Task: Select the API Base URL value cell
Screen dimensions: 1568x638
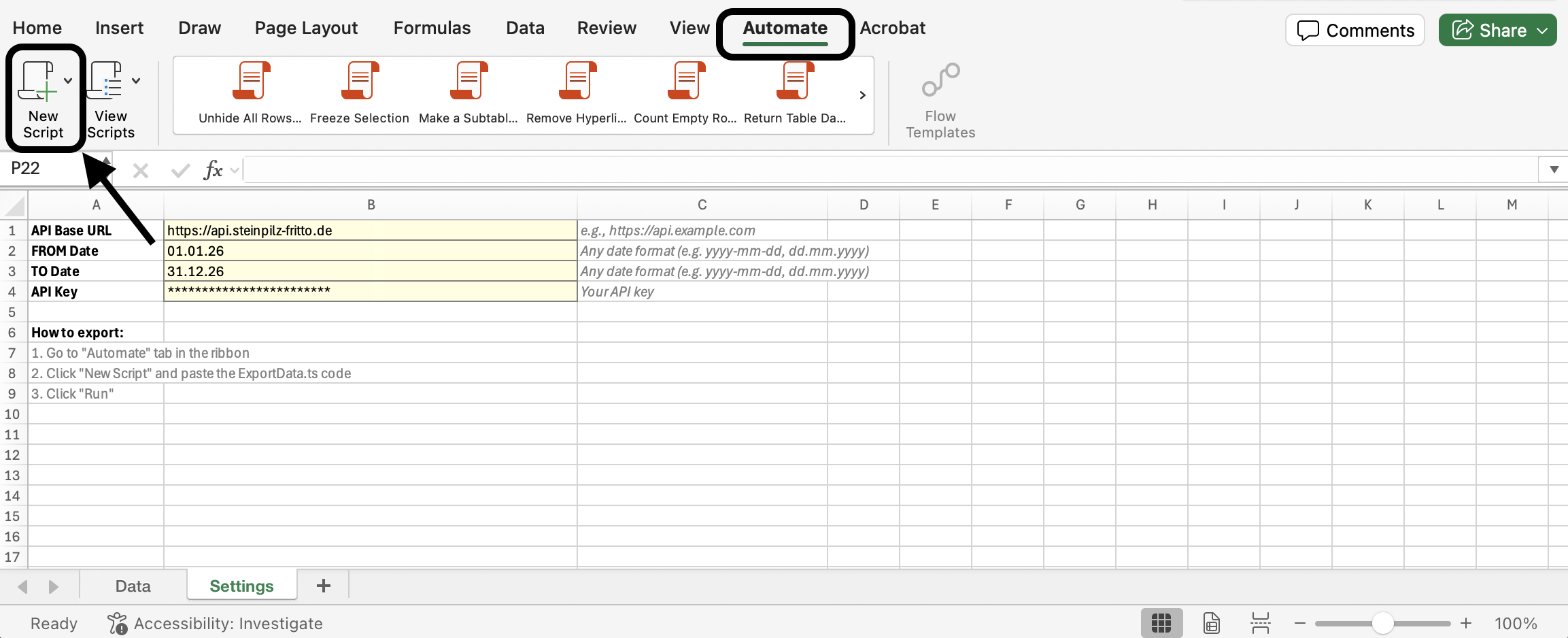Action: coord(370,231)
